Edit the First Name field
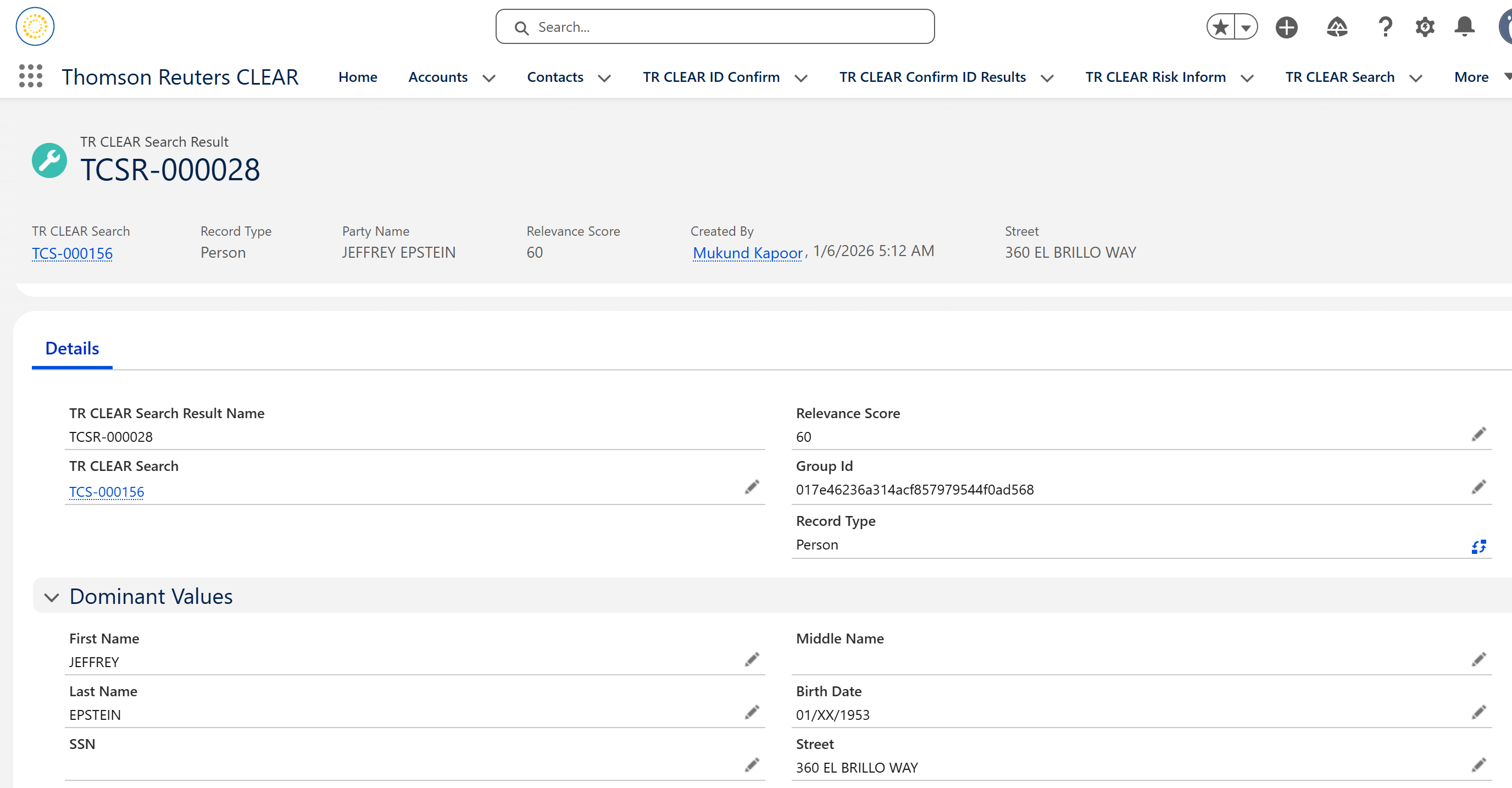This screenshot has width=1512, height=788. (752, 659)
